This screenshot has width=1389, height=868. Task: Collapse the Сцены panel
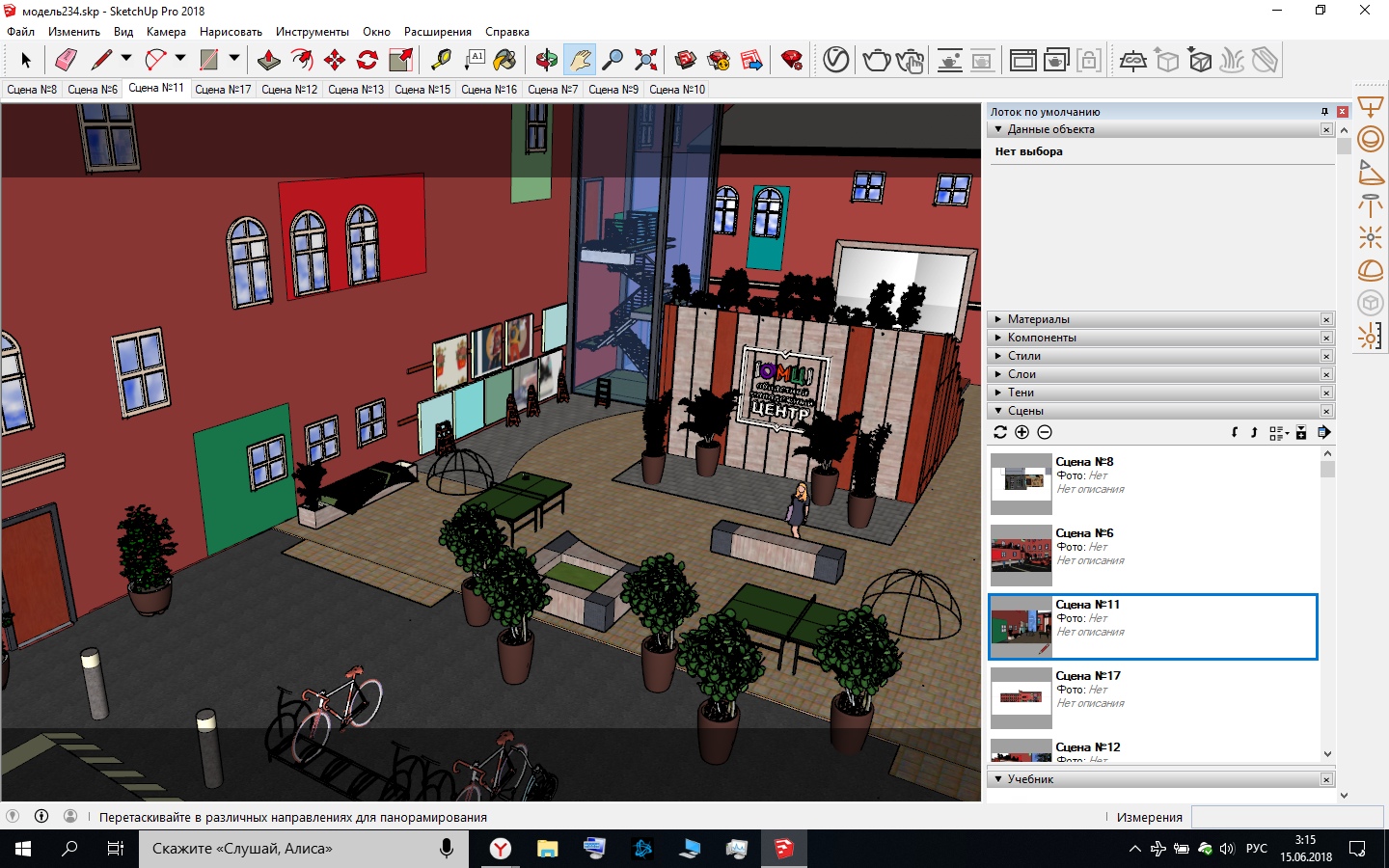pos(998,411)
